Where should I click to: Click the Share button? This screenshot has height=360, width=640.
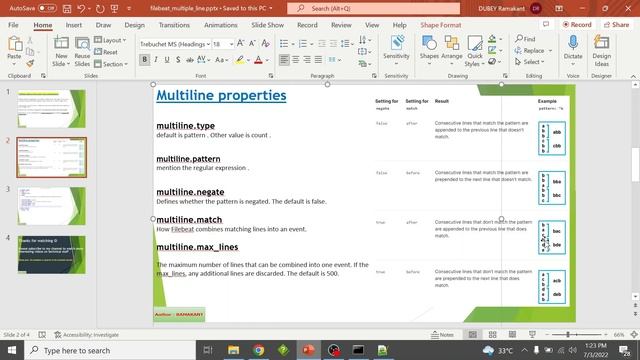point(616,24)
